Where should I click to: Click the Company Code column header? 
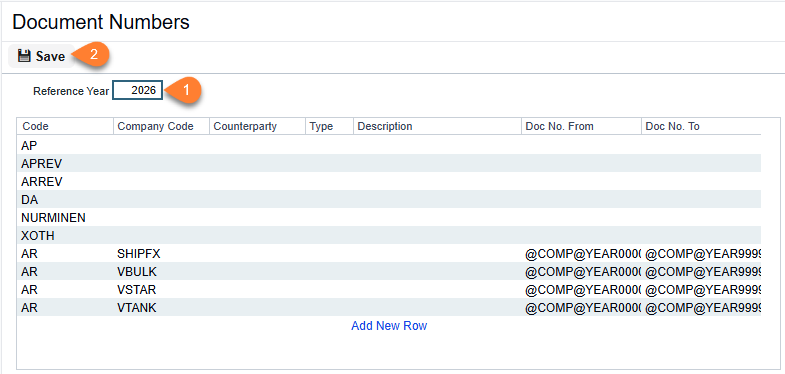click(x=161, y=127)
